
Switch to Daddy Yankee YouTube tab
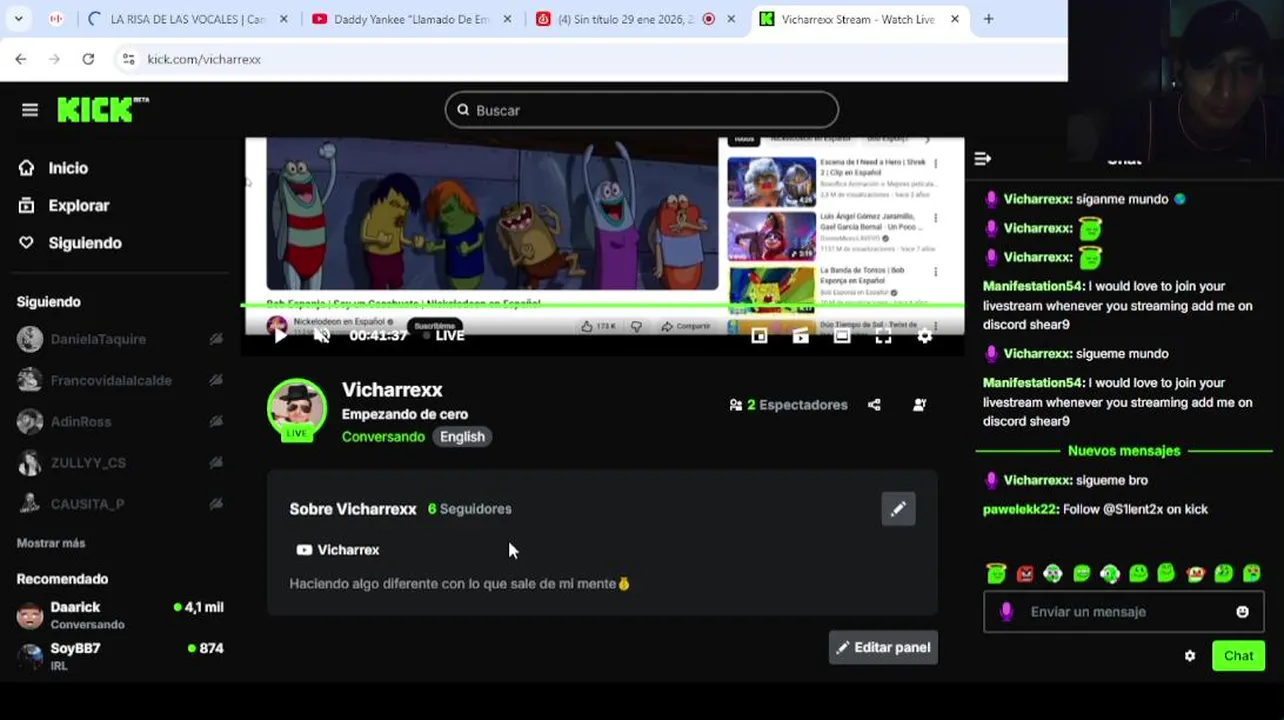pos(413,19)
